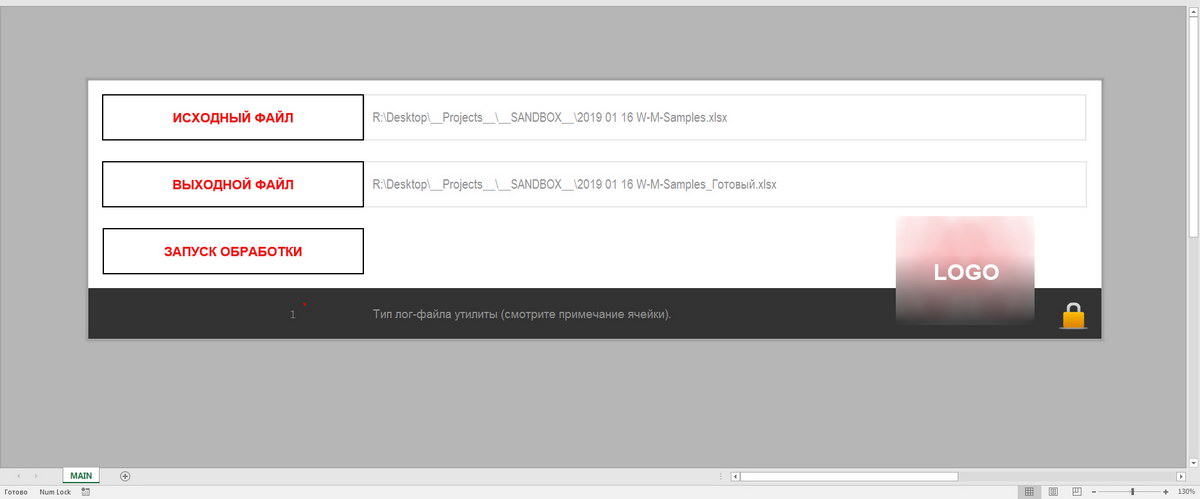Click the vertical scrollbar thumb
This screenshot has height=499, width=1200.
pos(1193,126)
